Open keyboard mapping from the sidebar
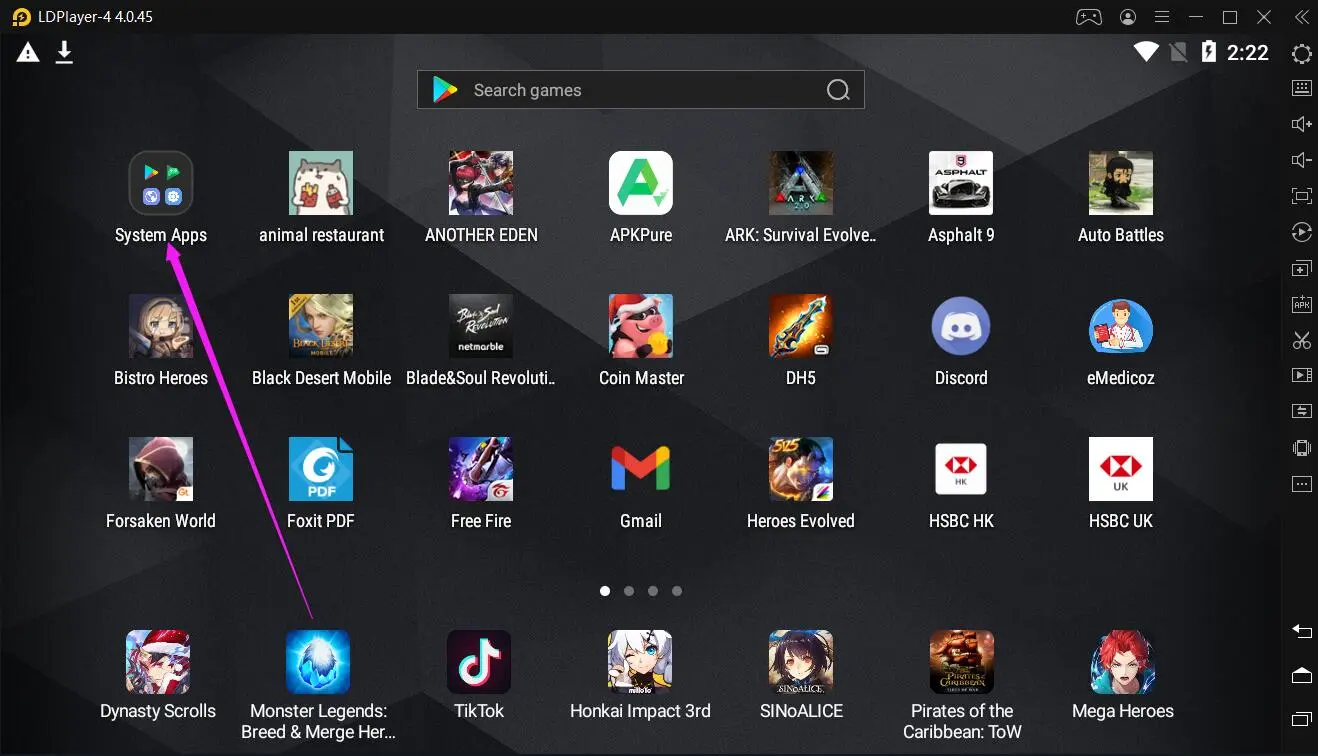 (1302, 88)
